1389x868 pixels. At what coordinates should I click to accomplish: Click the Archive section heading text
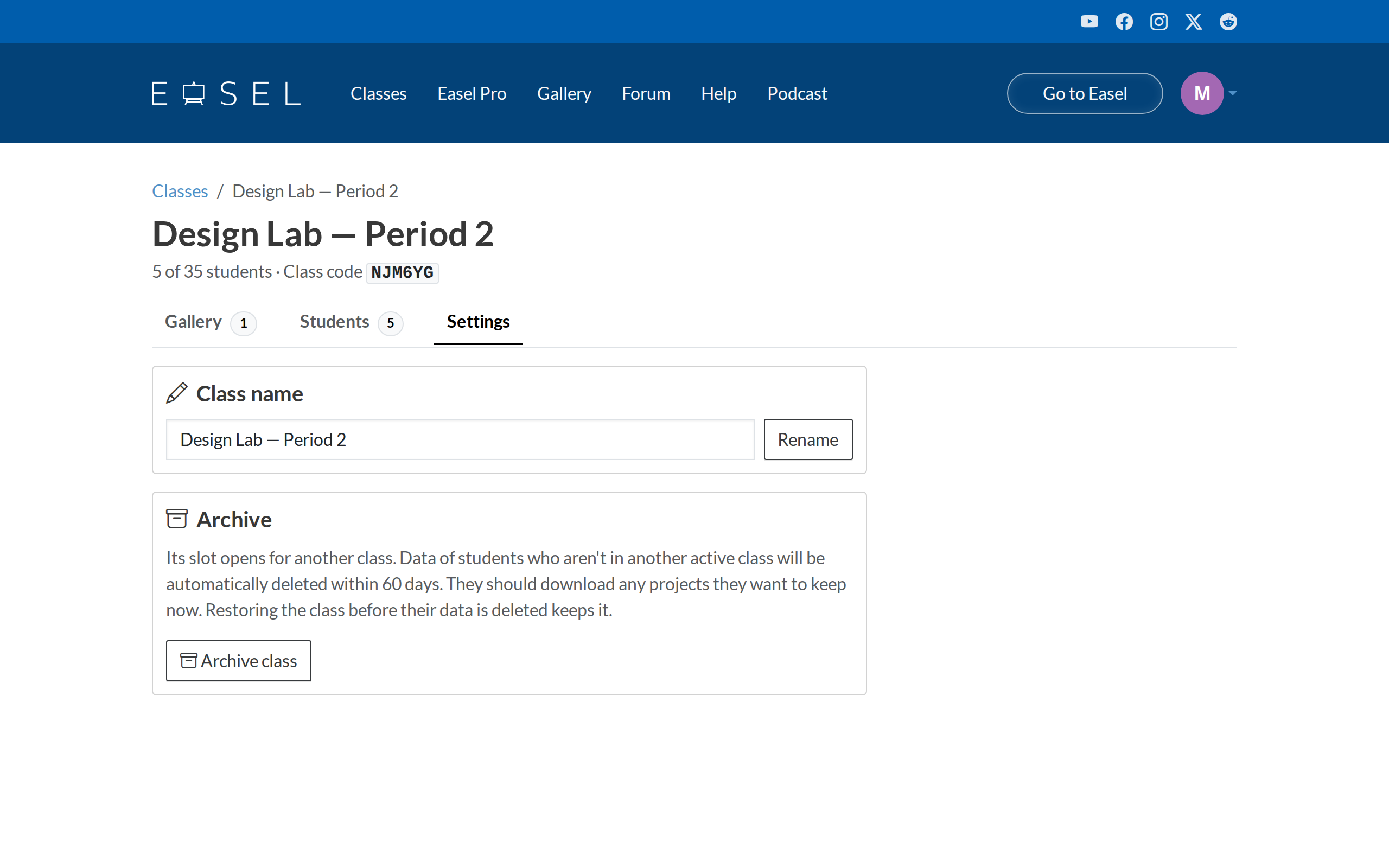(x=234, y=519)
